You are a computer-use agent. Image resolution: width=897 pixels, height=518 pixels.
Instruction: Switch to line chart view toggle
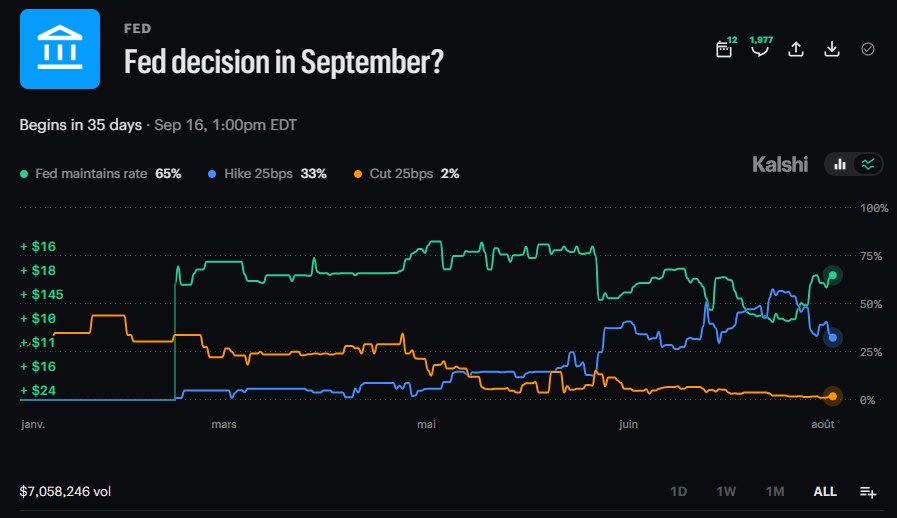[x=868, y=165]
